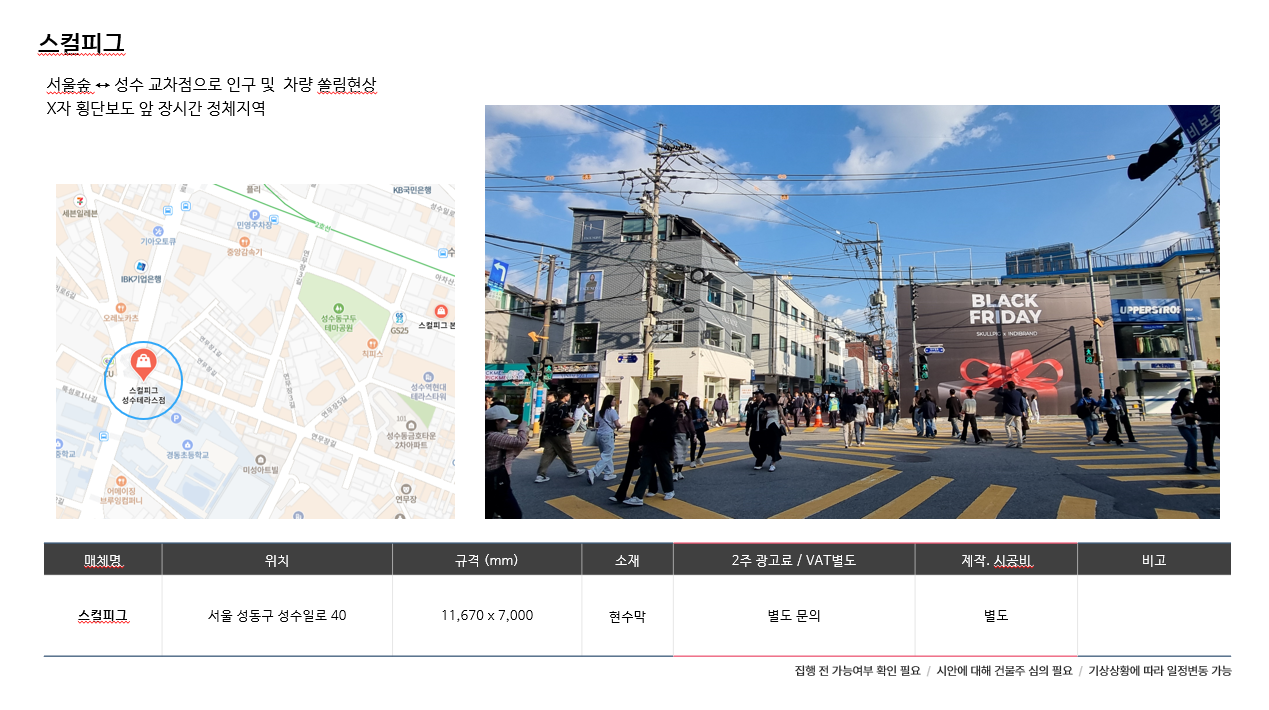This screenshot has width=1269, height=710.
Task: Click the 스컬피그 cell in the table row
Action: (x=103, y=615)
